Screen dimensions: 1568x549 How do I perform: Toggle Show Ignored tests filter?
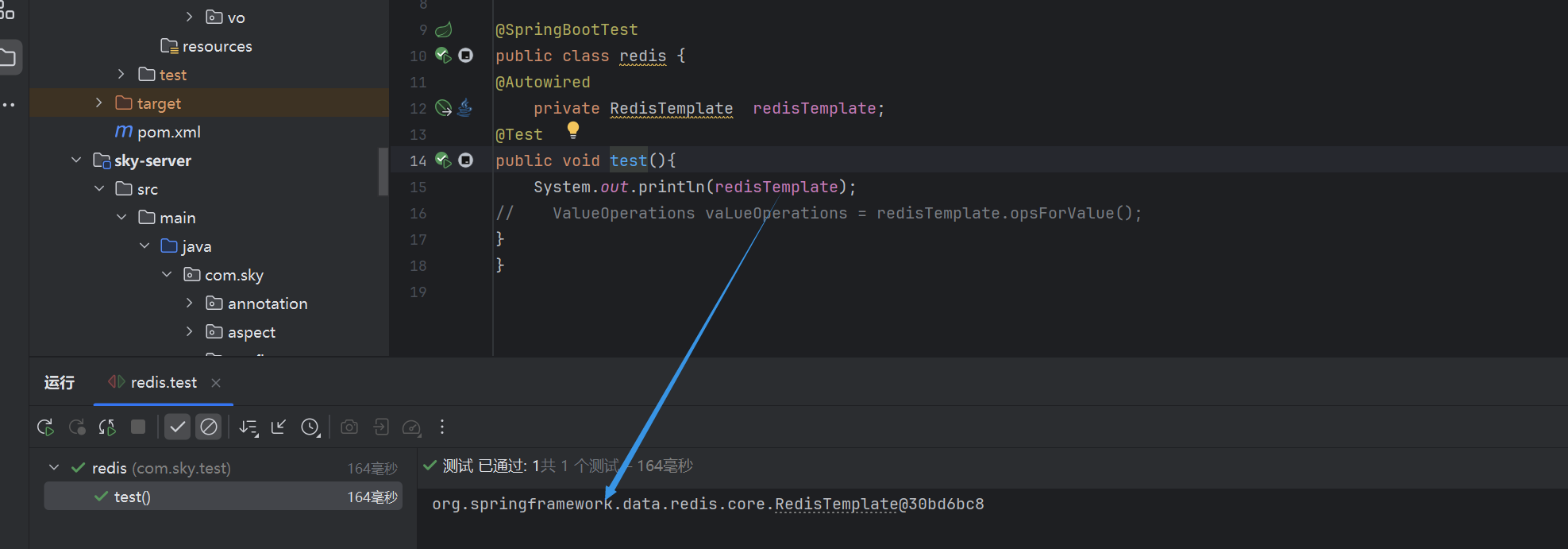click(209, 427)
